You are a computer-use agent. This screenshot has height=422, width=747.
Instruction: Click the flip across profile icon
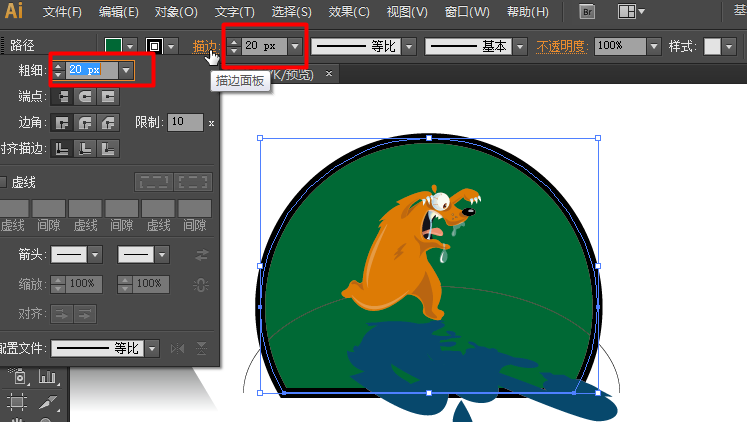(202, 349)
